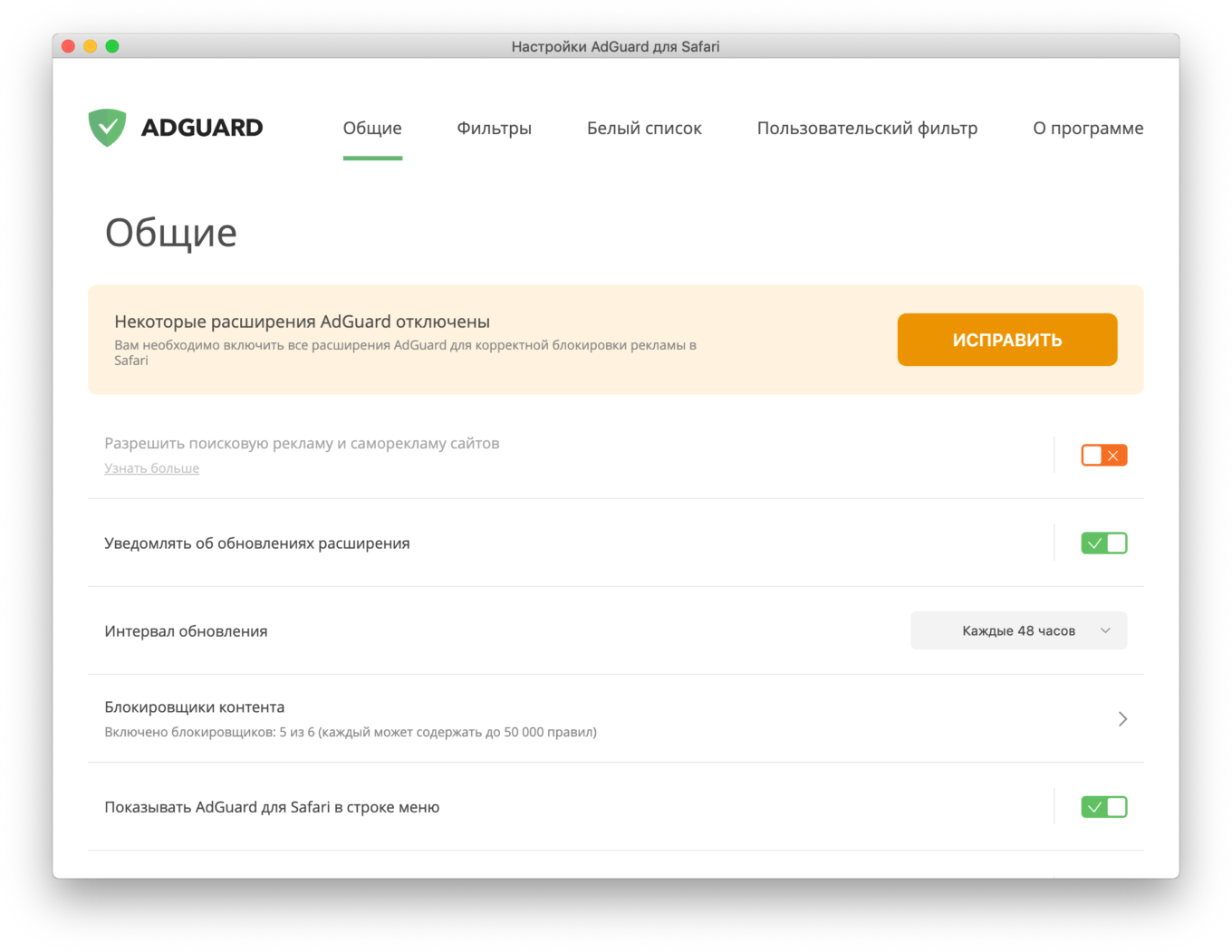Click the Блокировщики контента row title

coord(195,707)
